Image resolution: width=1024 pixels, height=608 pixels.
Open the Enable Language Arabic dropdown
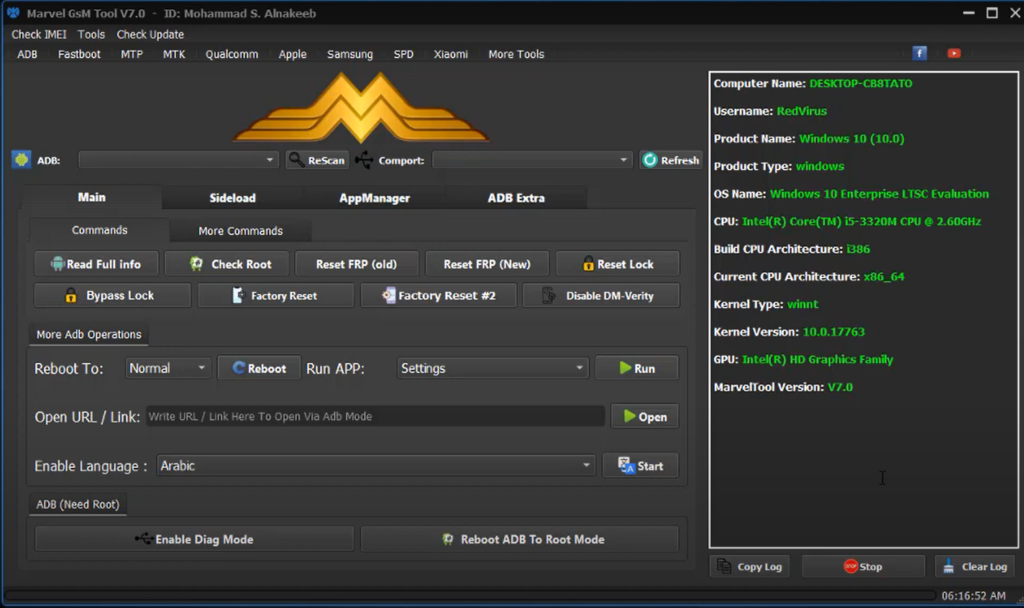point(376,466)
